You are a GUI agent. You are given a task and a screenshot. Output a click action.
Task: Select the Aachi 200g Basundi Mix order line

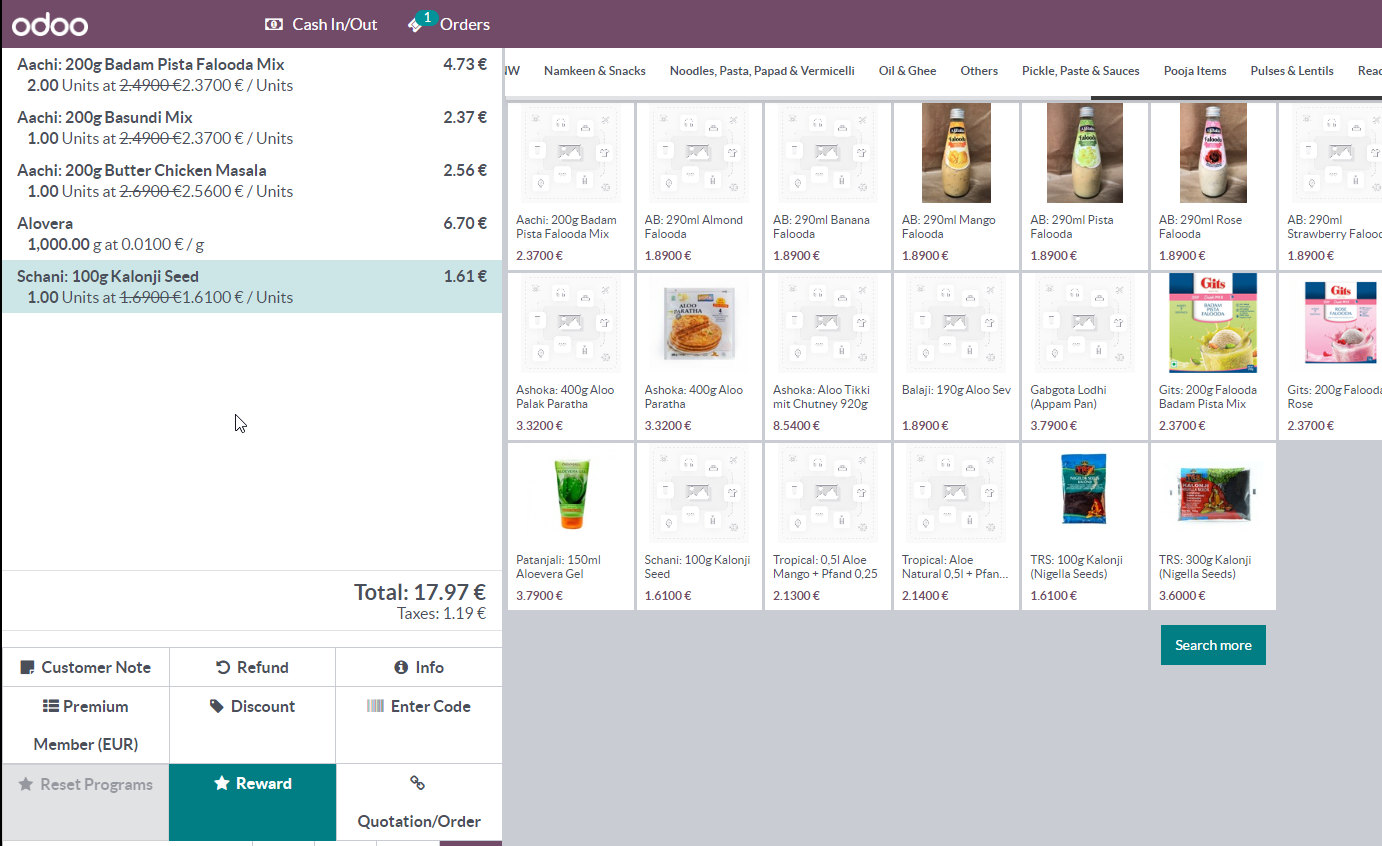(252, 128)
